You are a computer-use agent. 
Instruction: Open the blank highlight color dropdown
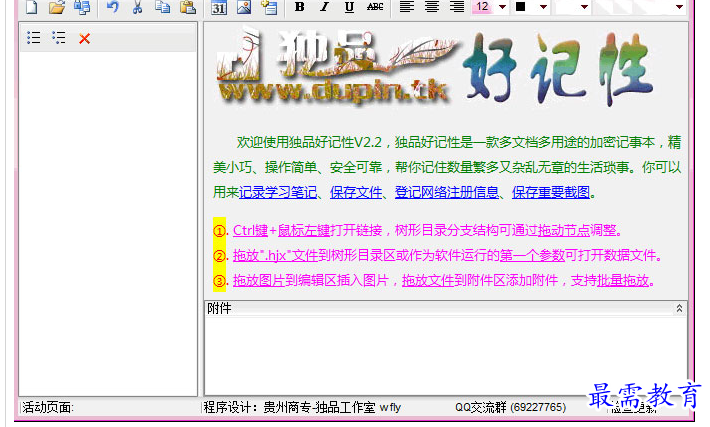[584, 7]
